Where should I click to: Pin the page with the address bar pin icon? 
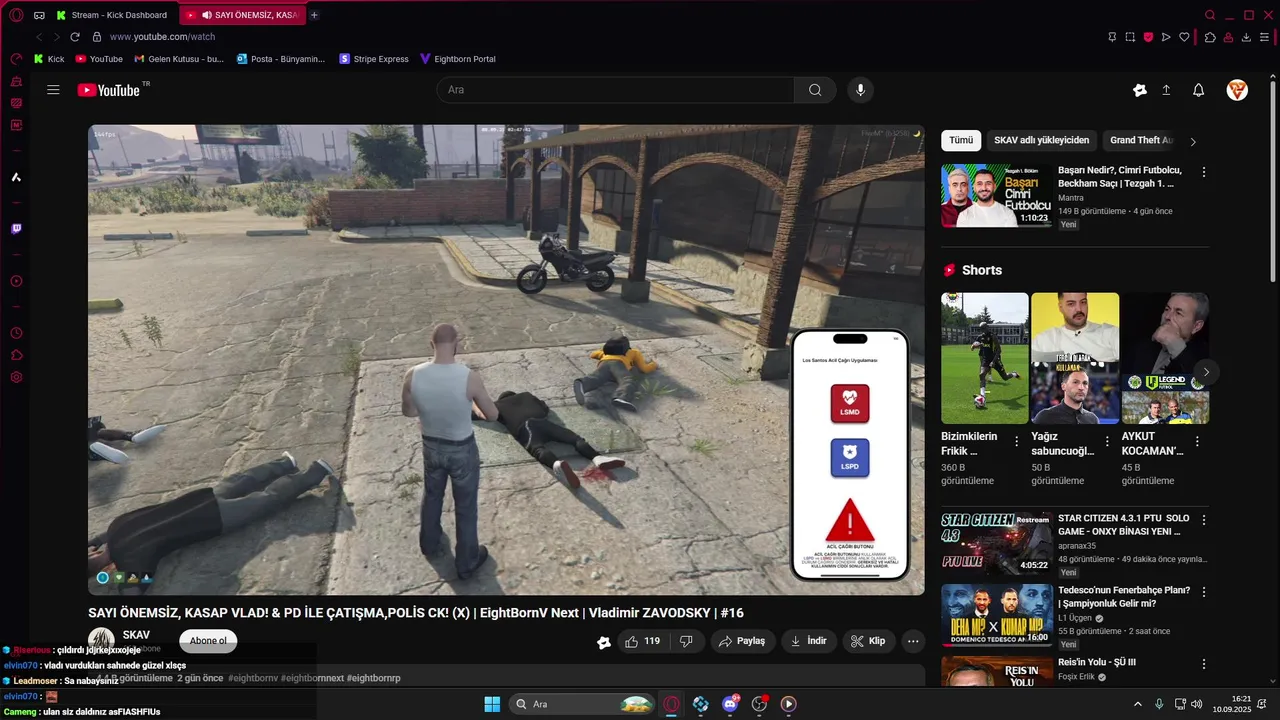click(x=1112, y=37)
